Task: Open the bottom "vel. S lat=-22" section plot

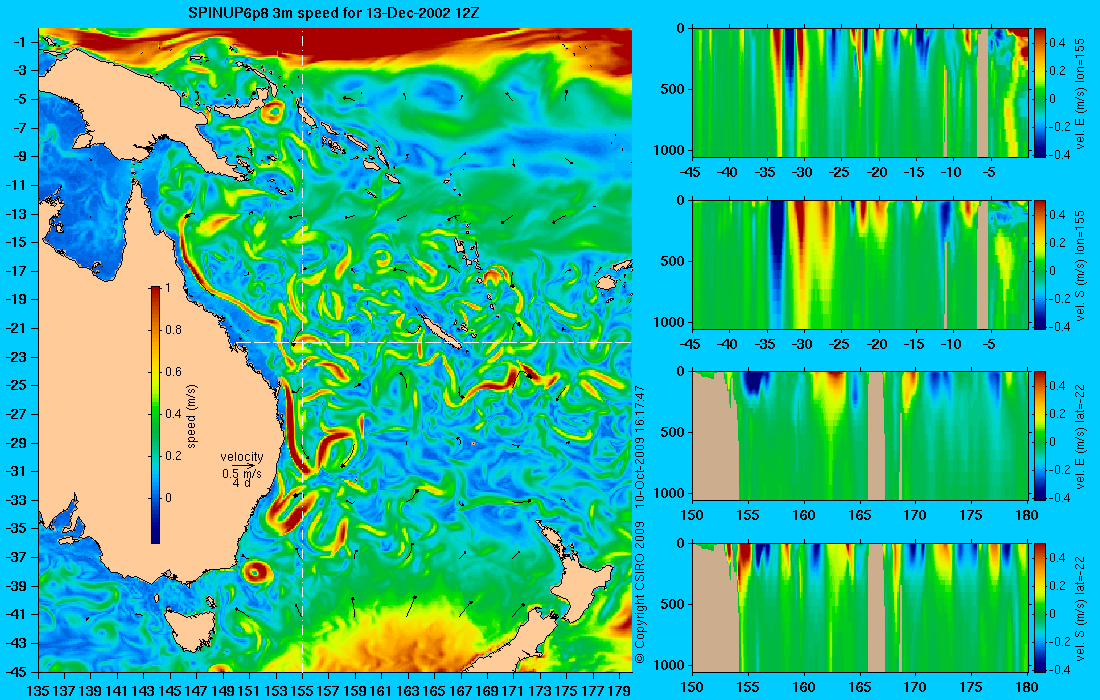Action: pyautogui.click(x=860, y=607)
